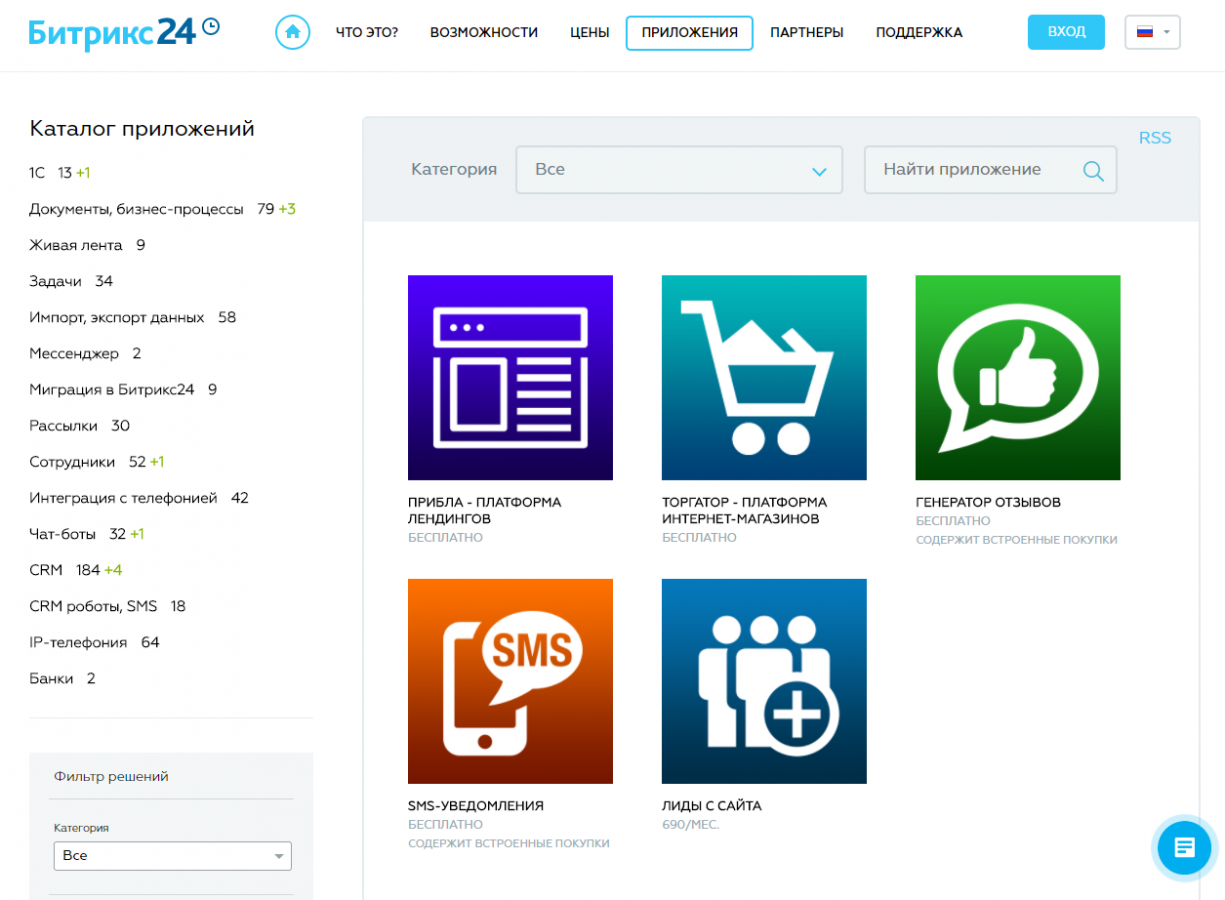Open the Прибла landing platform app icon

(510, 378)
